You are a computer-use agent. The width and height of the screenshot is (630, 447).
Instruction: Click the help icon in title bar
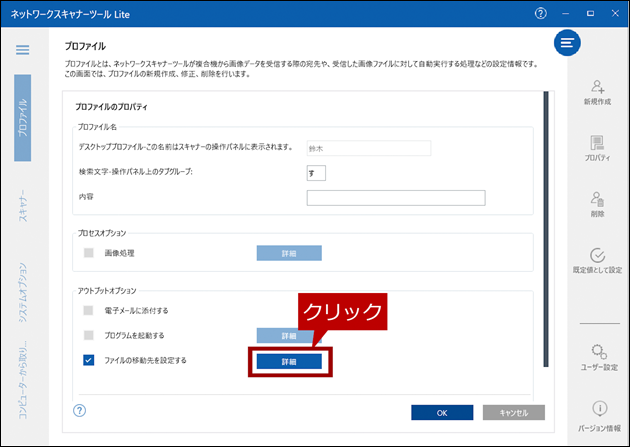click(x=541, y=13)
